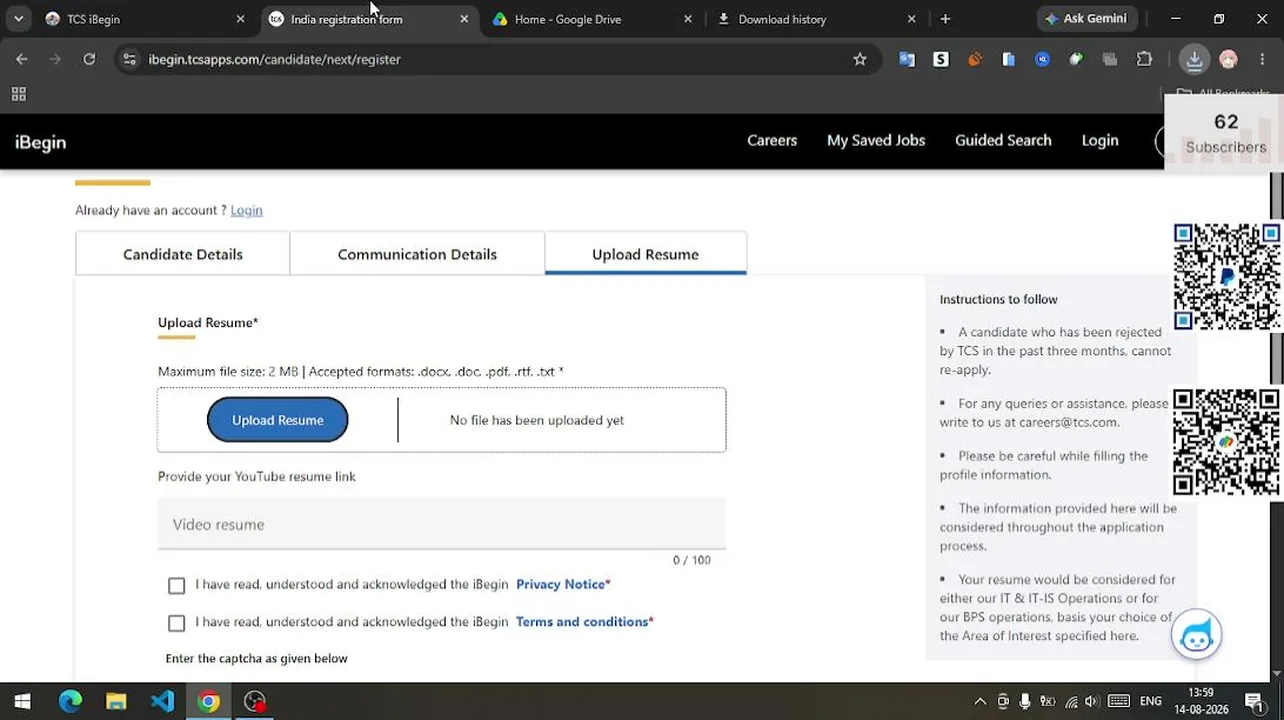This screenshot has height=720, width=1284.
Task: Open the chatbot assistant icon
Action: (x=1196, y=634)
